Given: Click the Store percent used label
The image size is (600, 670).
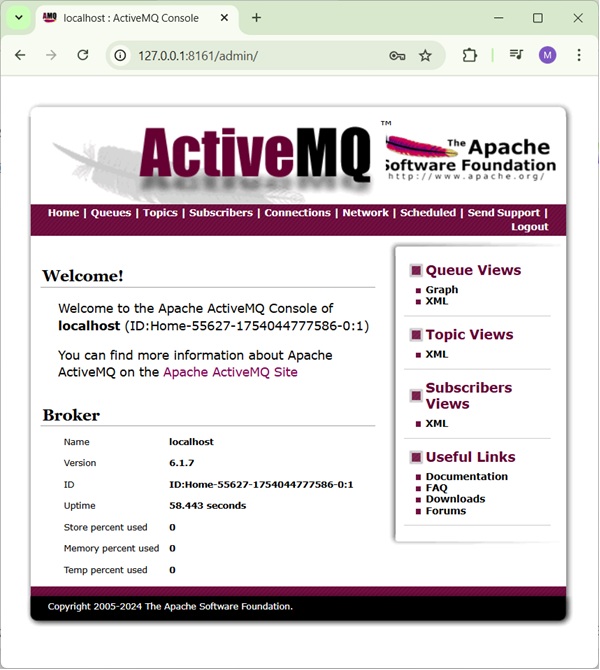Looking at the screenshot, I should 106,527.
